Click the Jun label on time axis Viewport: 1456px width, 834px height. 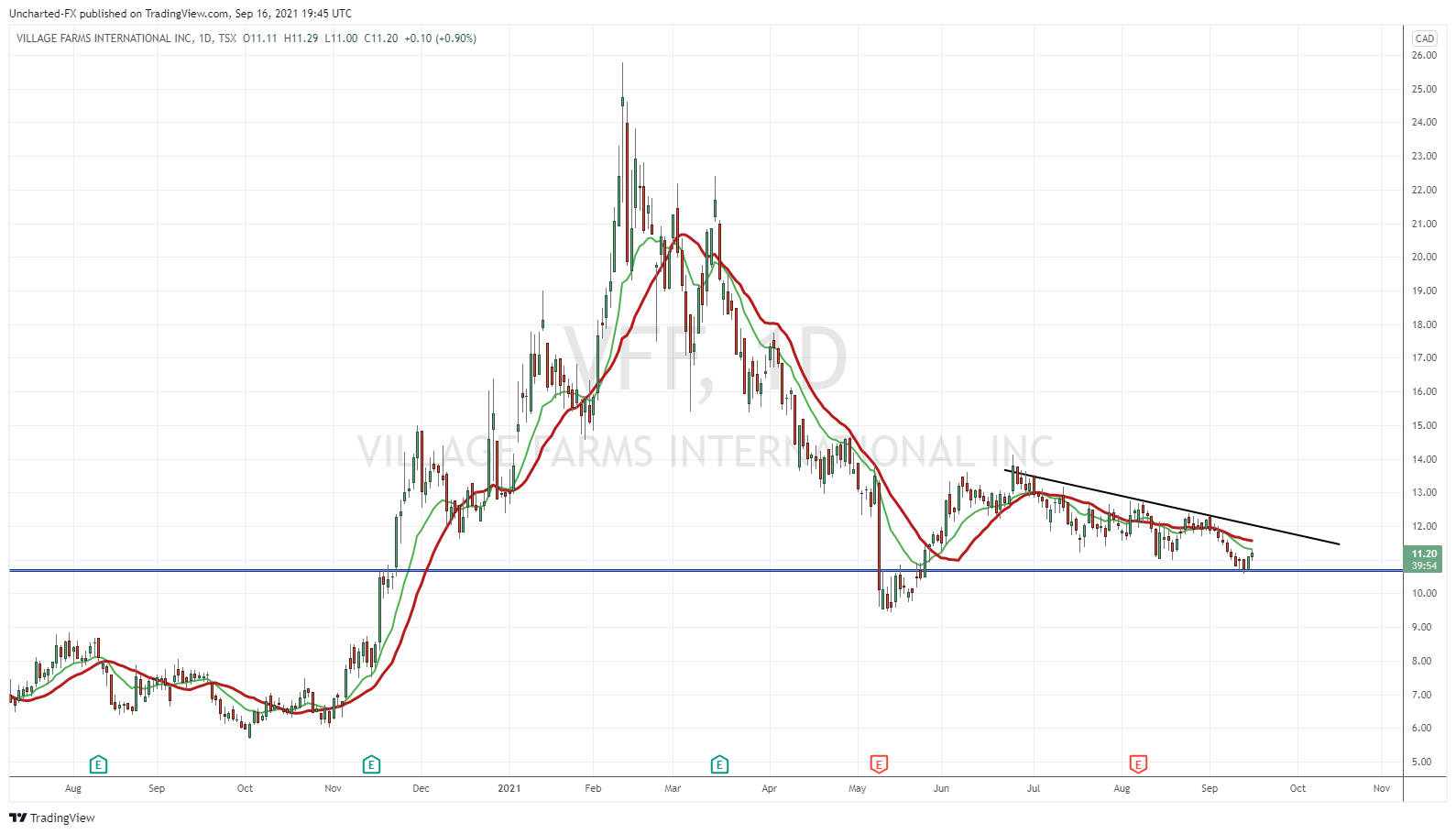[x=941, y=788]
